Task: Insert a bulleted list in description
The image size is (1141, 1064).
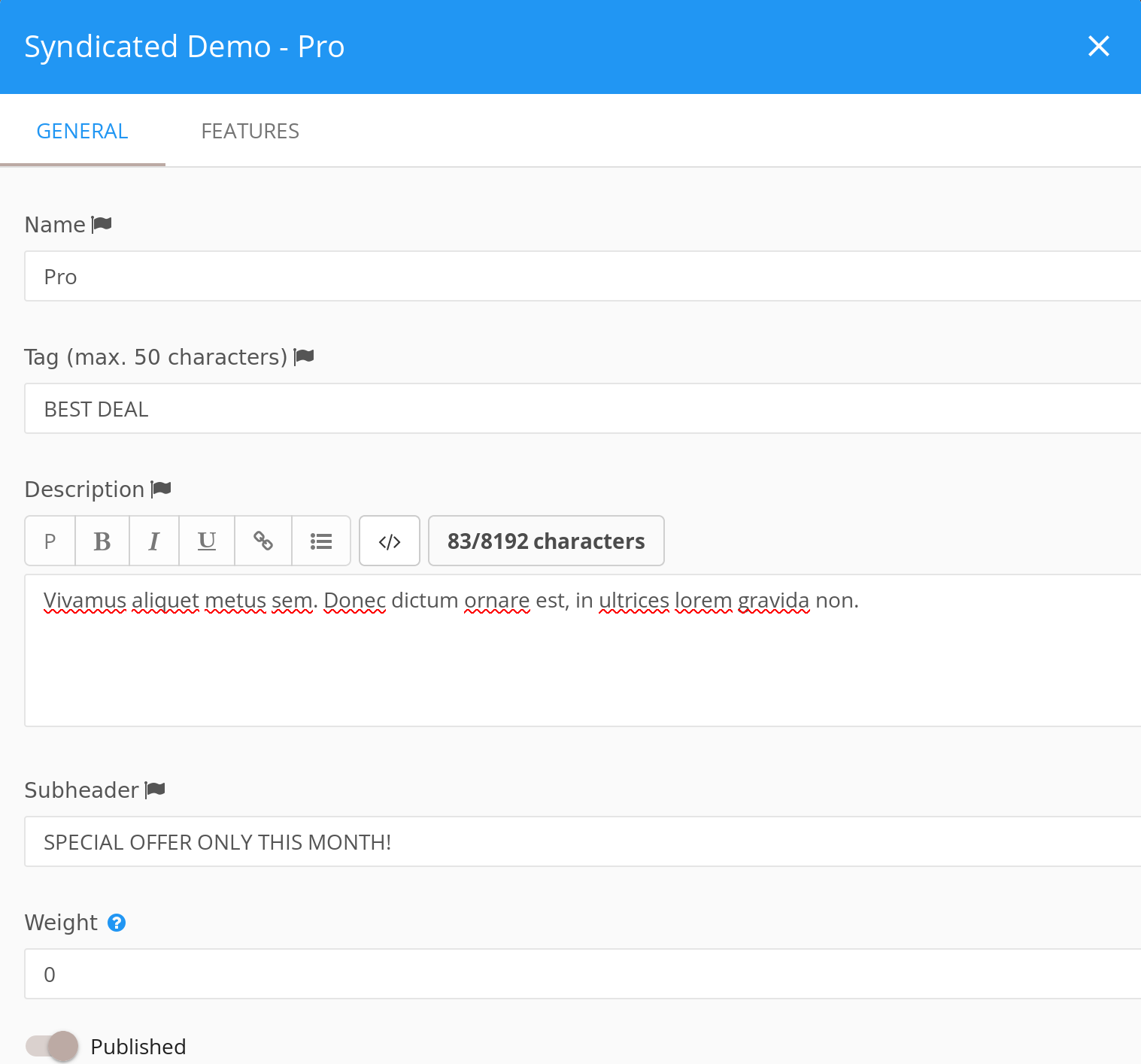Action: coord(321,541)
